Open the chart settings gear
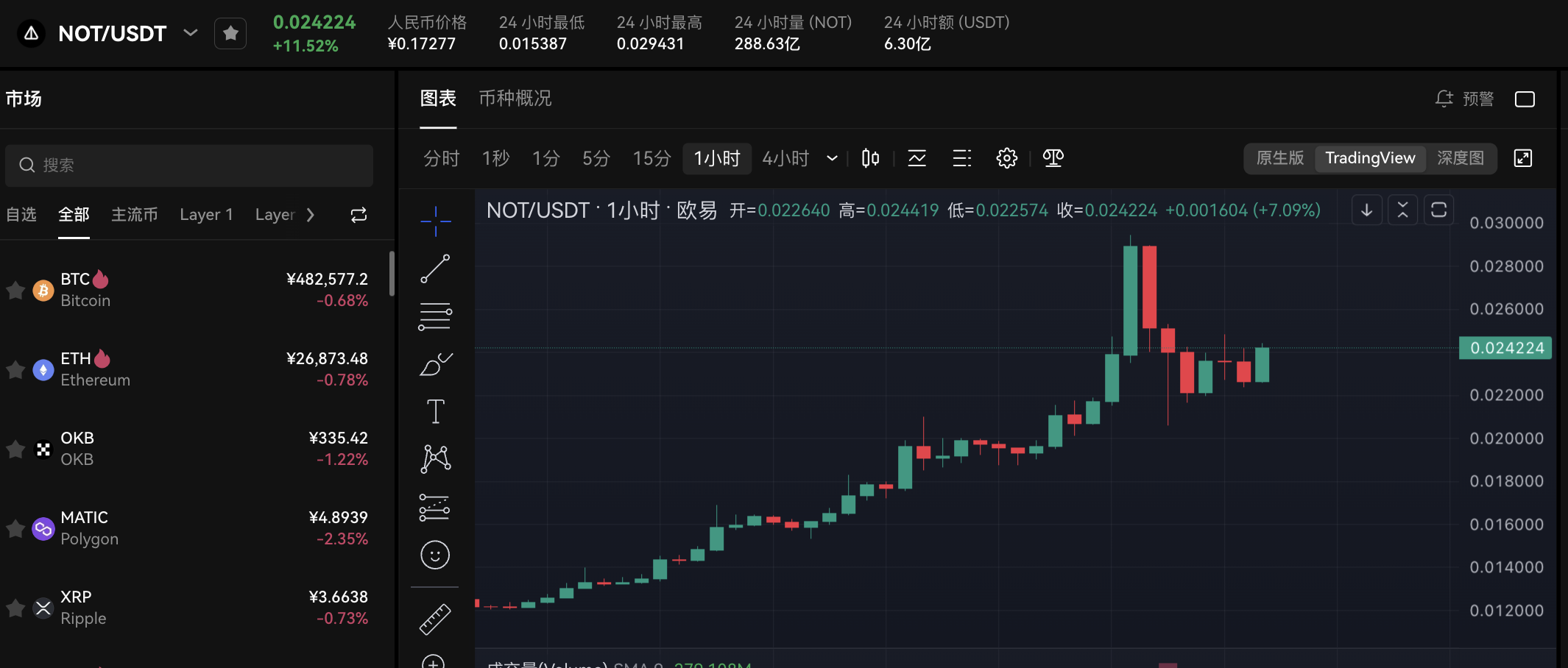 pyautogui.click(x=1006, y=158)
